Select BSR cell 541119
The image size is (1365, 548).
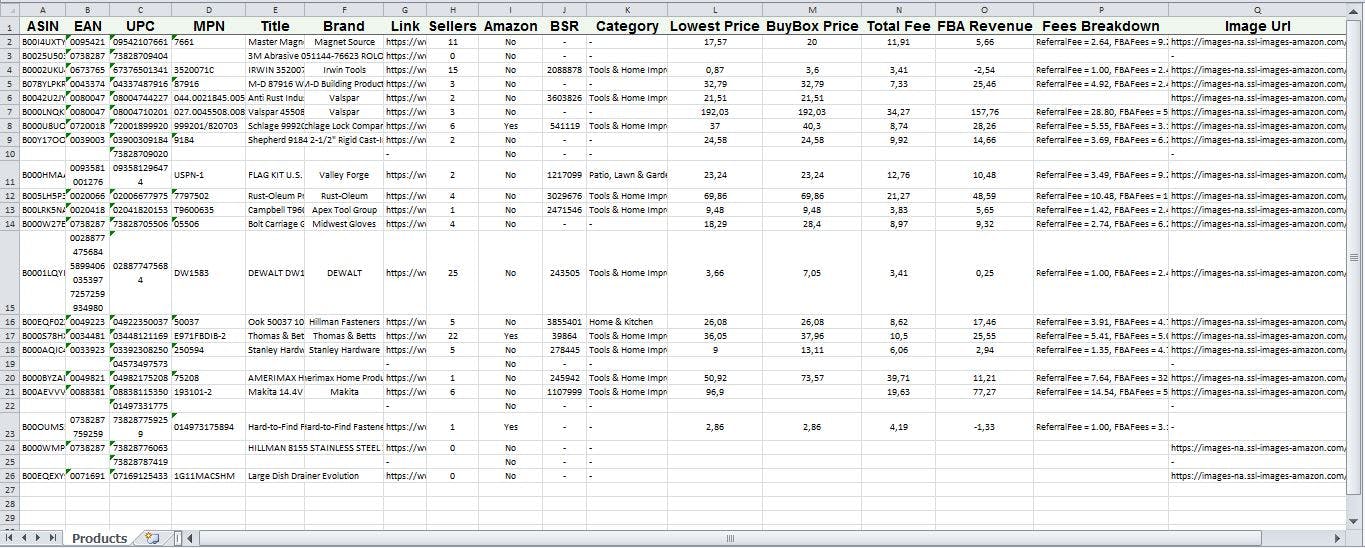click(x=565, y=126)
